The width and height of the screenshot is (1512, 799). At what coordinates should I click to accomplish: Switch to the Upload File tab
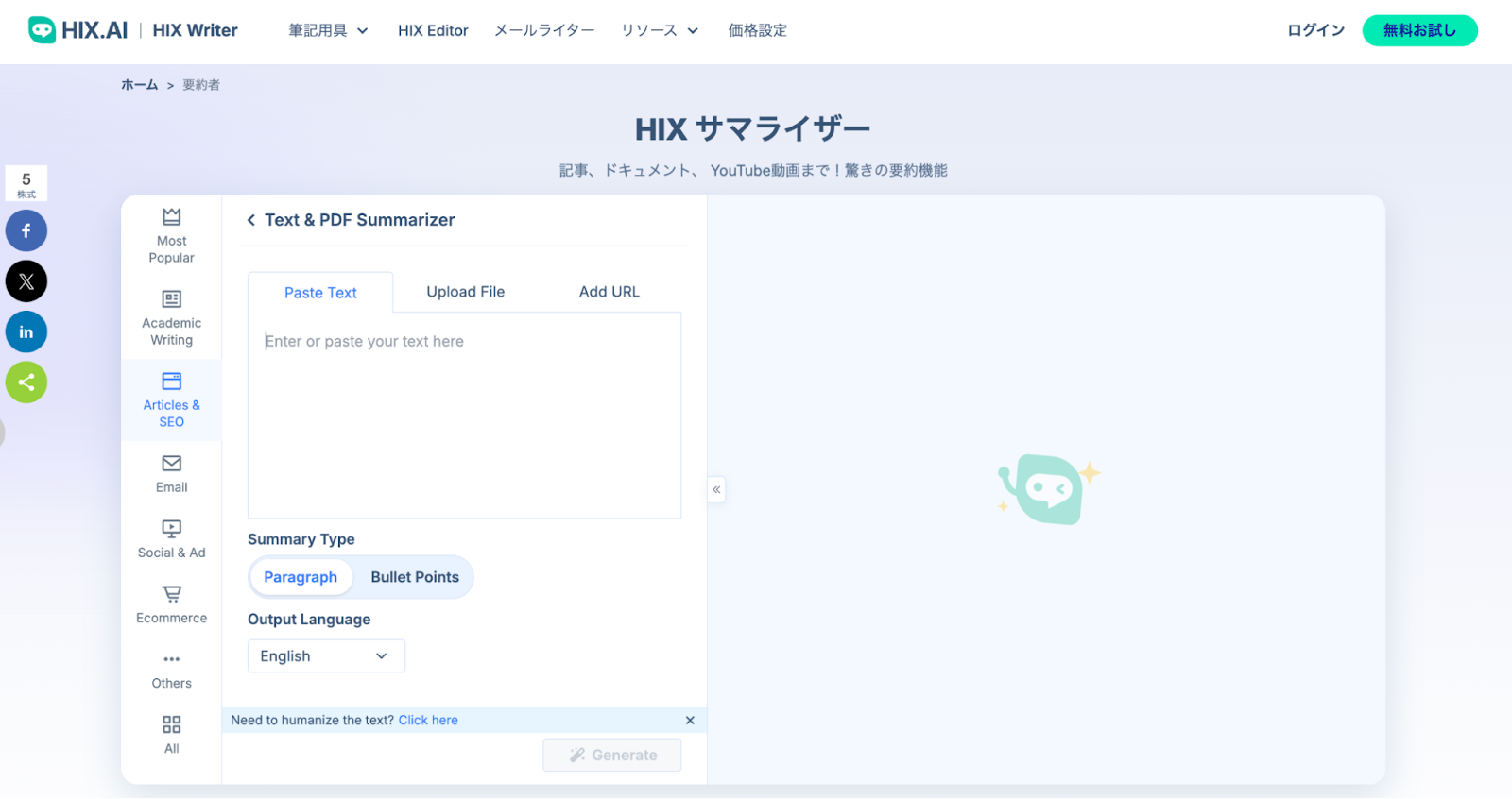pos(465,292)
